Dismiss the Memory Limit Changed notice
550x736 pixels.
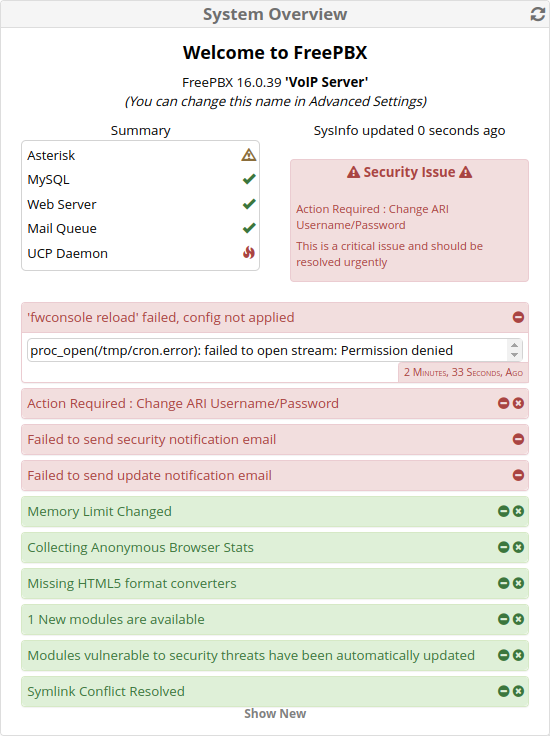coord(518,511)
